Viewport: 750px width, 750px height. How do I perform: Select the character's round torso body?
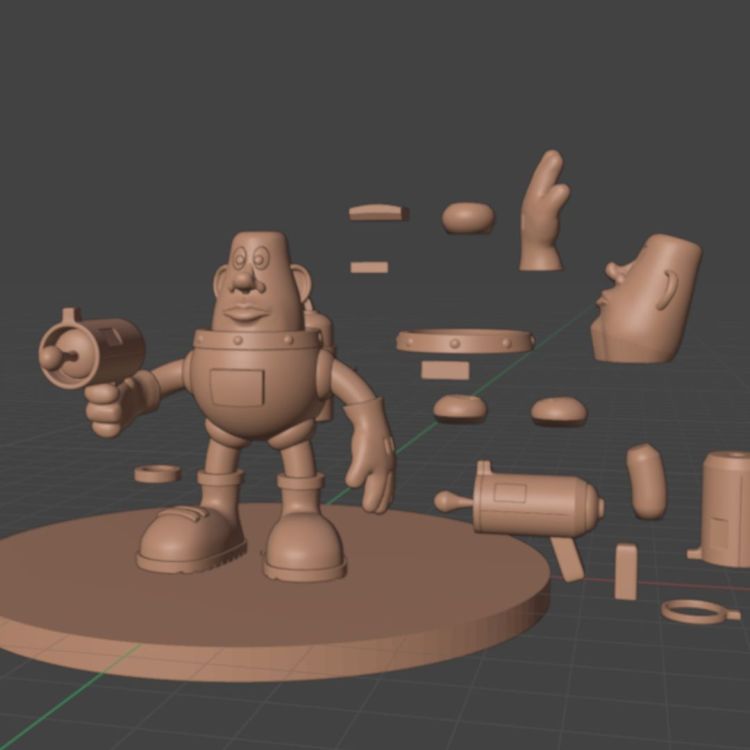click(257, 383)
